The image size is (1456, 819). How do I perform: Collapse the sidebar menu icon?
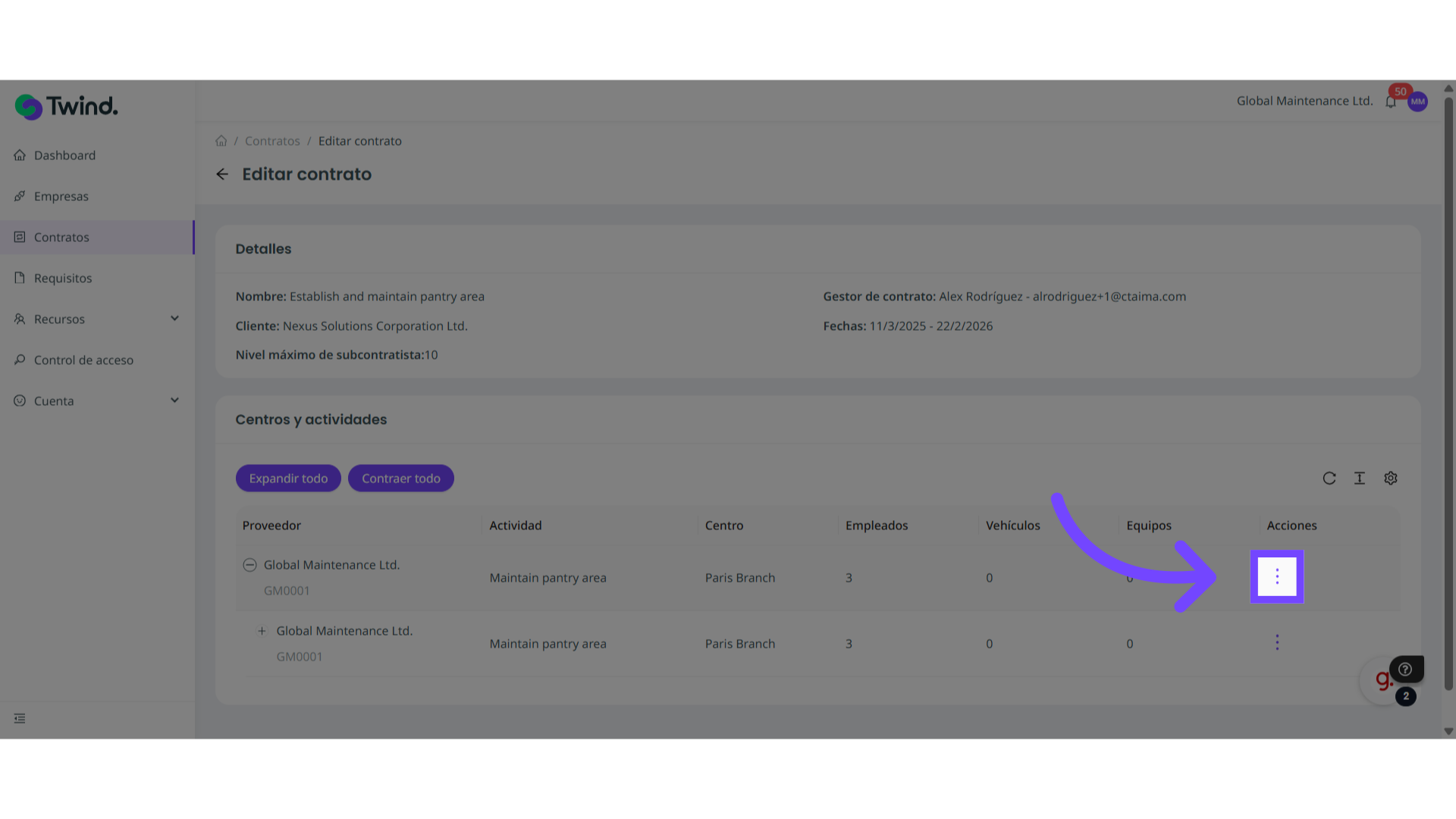(20, 718)
